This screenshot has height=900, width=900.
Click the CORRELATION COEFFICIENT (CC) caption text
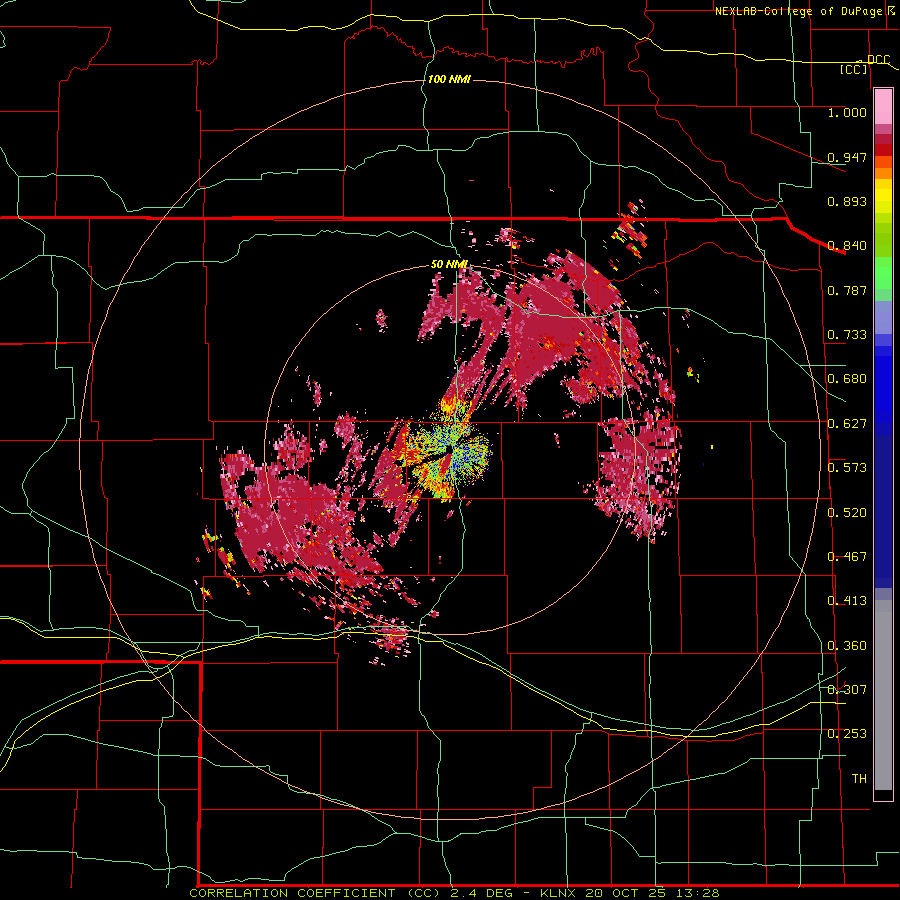coord(315,893)
